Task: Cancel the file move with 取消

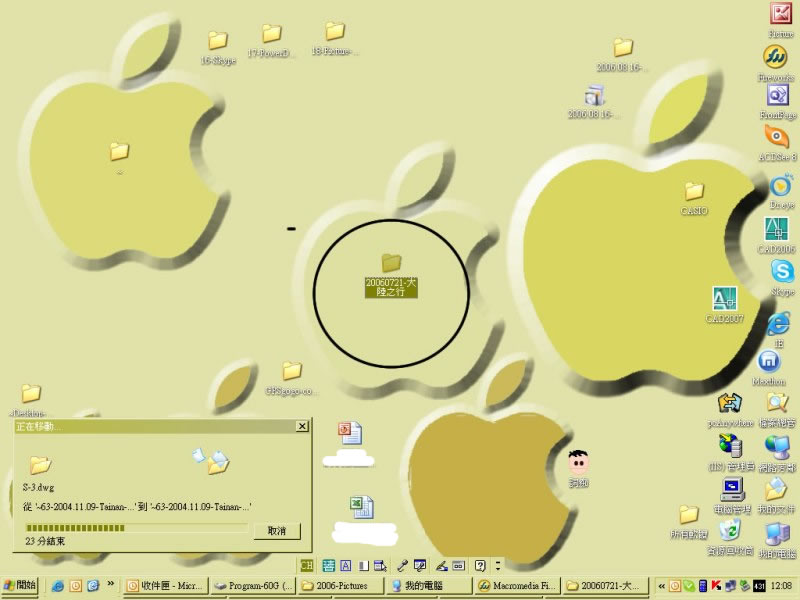Action: click(x=277, y=531)
